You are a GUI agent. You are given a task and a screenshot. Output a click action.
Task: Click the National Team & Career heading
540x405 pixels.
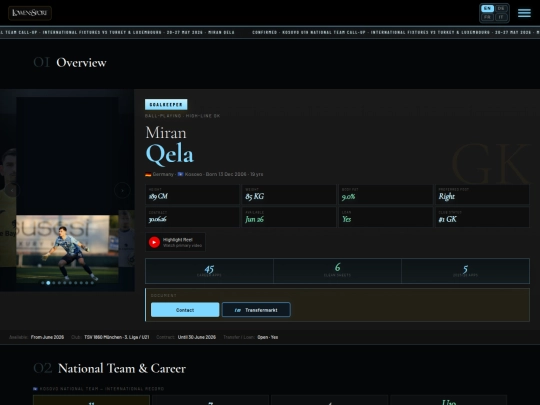(122, 368)
